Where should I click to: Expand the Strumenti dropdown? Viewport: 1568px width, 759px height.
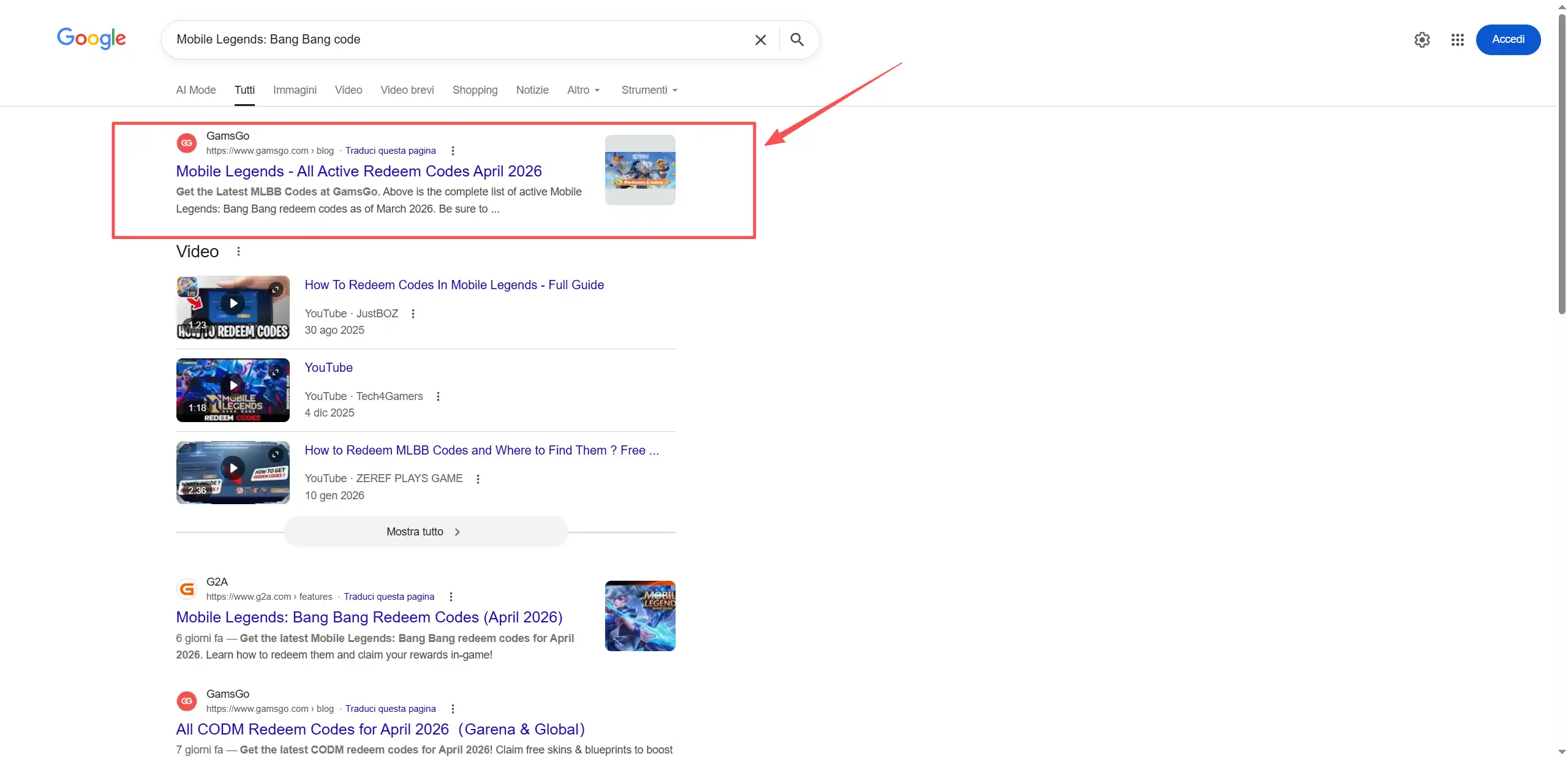point(649,90)
